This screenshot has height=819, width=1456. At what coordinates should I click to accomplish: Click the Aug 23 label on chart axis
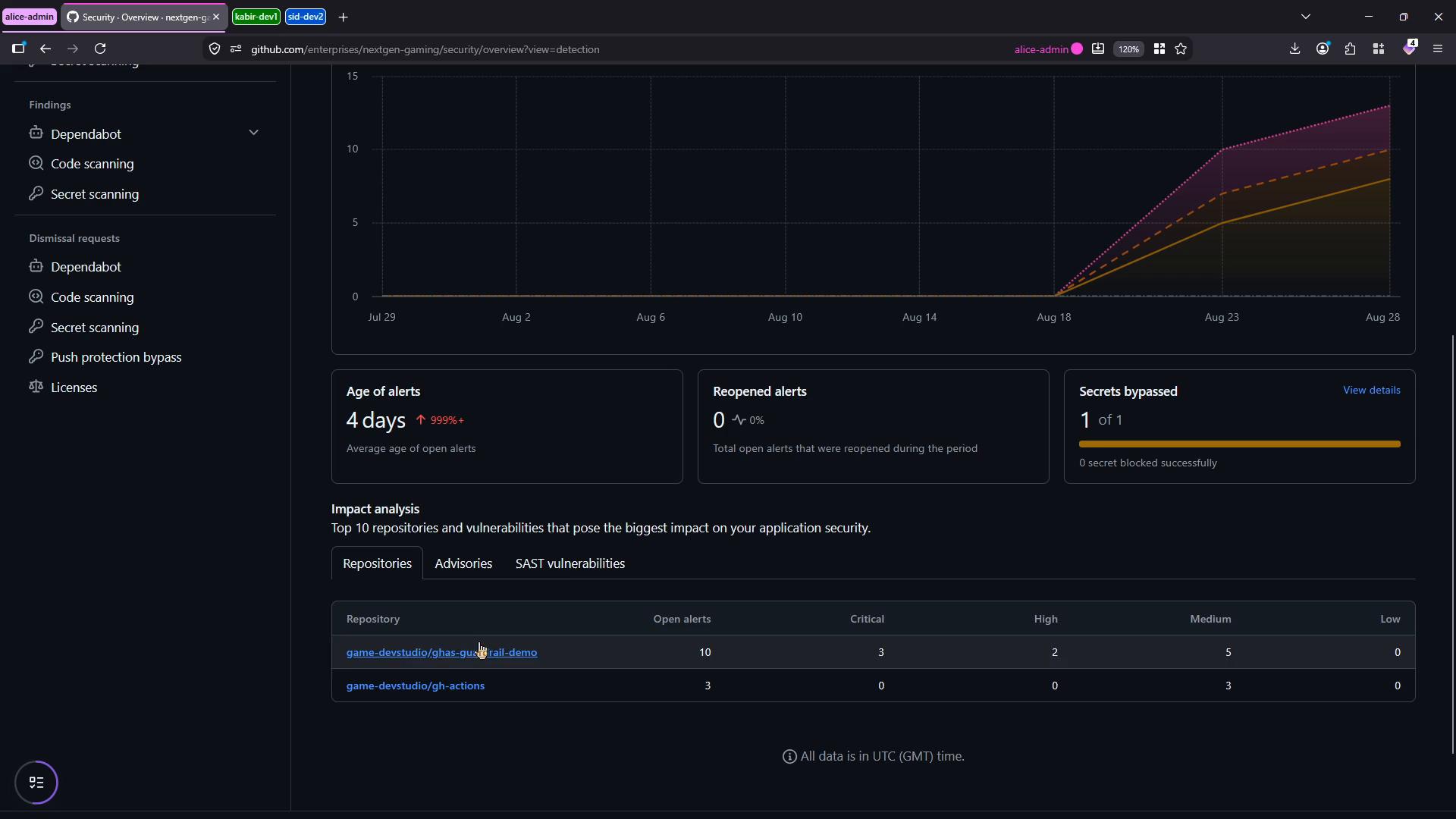[1221, 317]
